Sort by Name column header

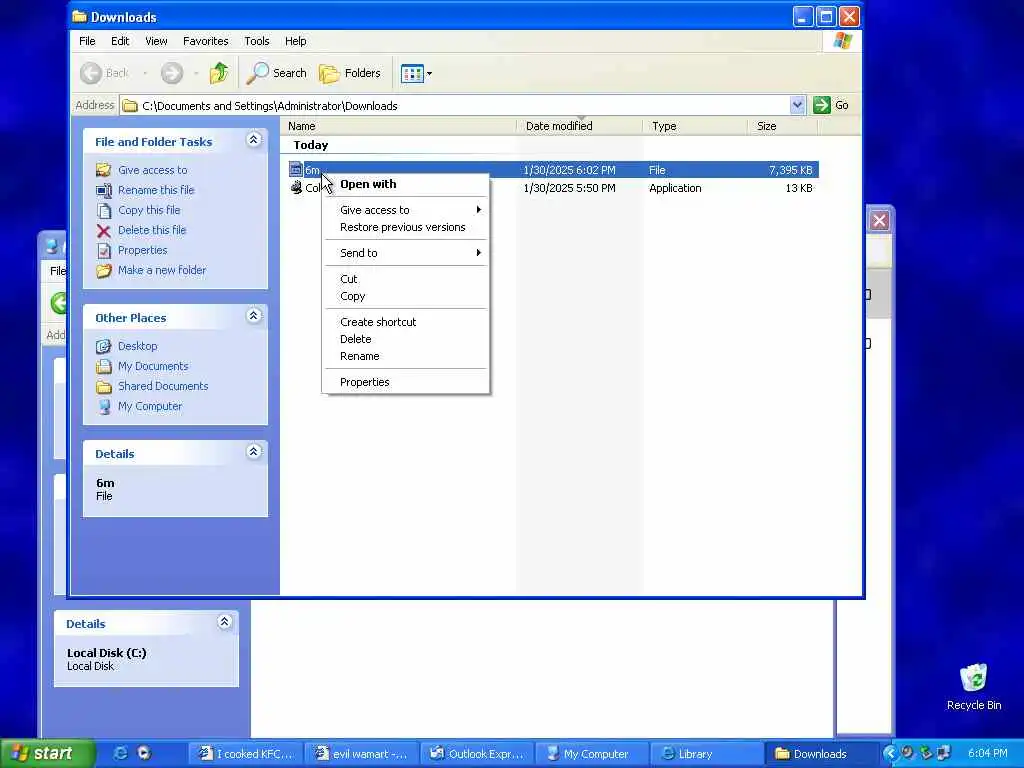pyautogui.click(x=399, y=126)
